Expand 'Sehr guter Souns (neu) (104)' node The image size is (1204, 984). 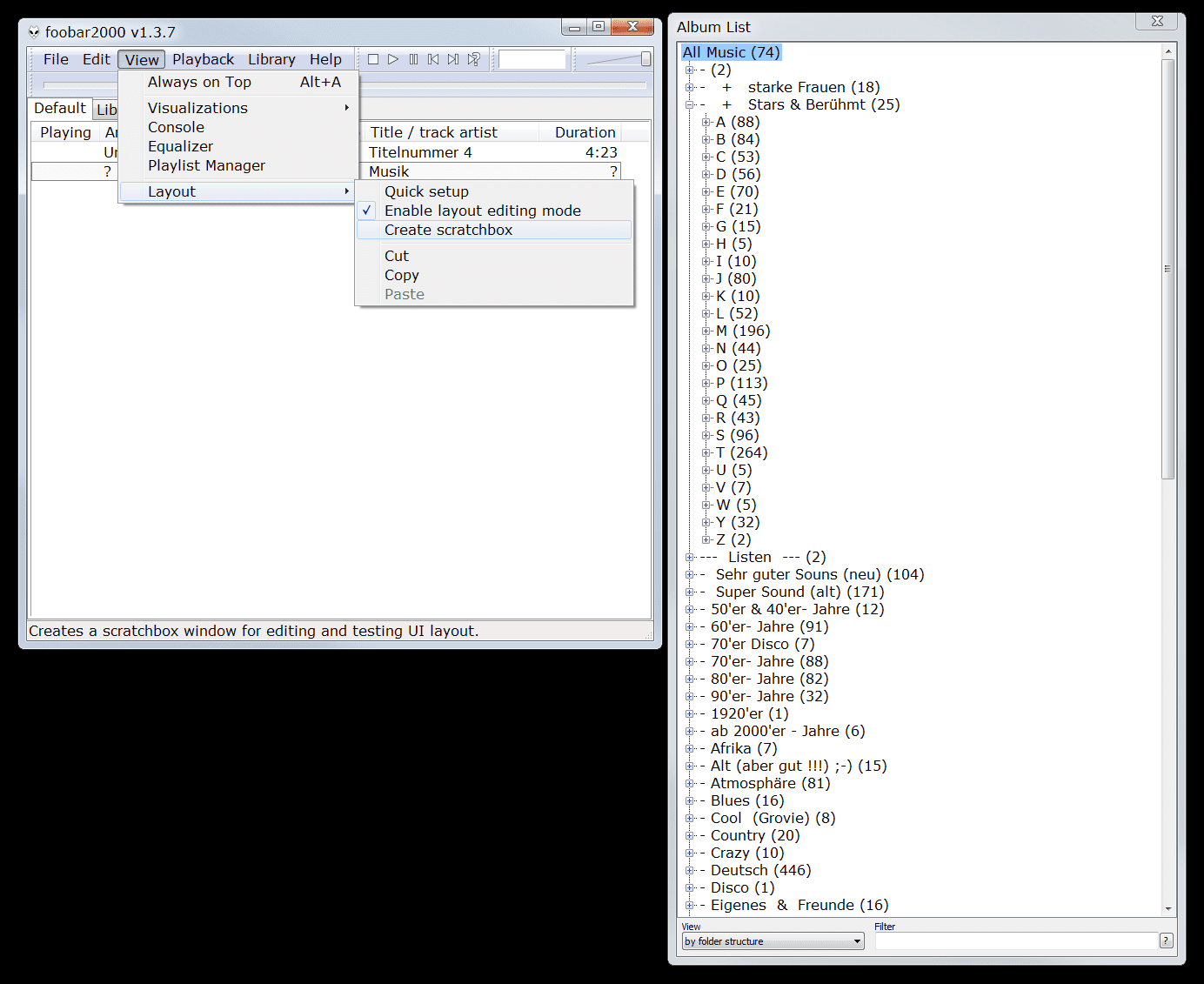(x=689, y=574)
